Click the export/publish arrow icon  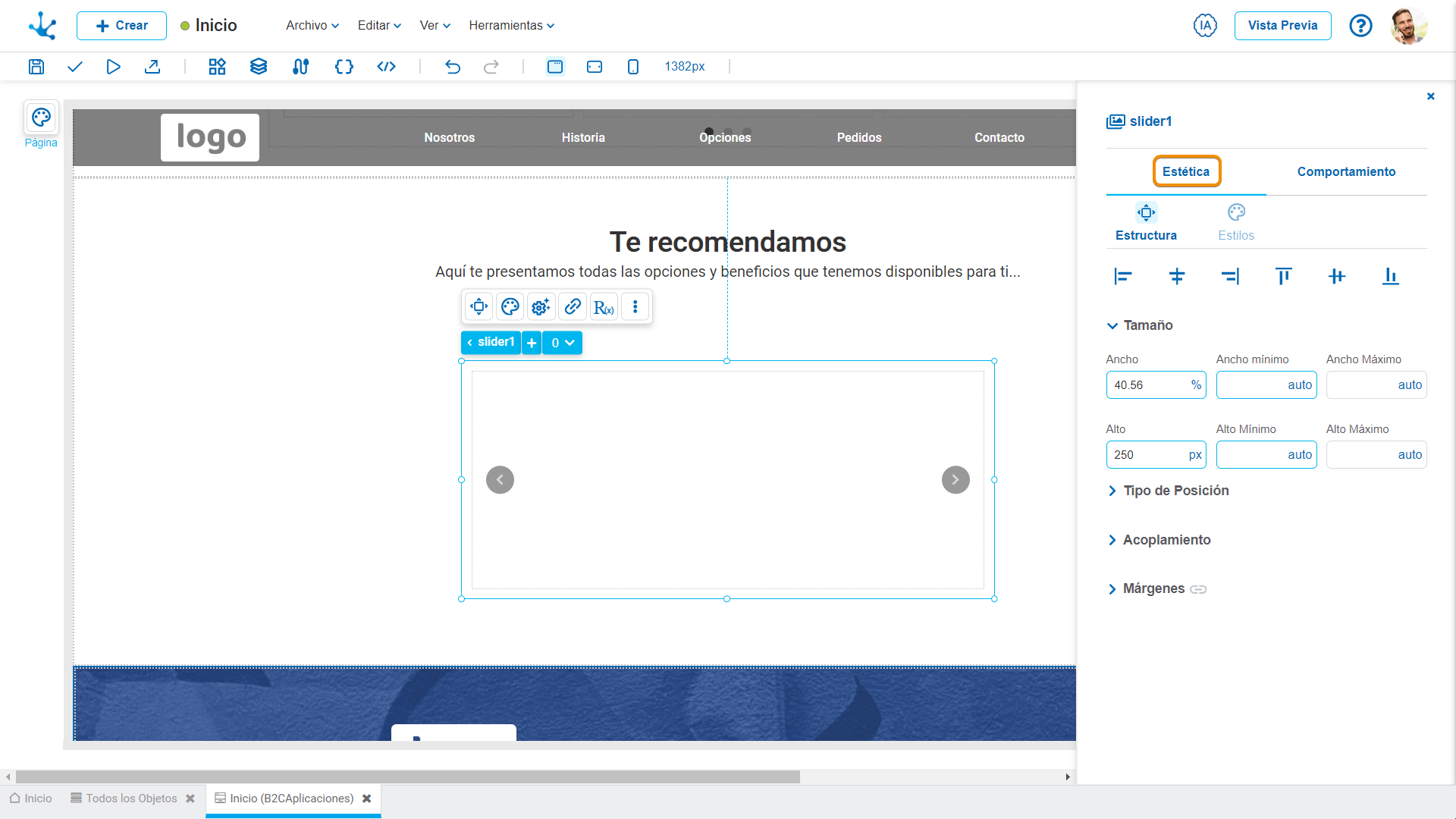(152, 67)
